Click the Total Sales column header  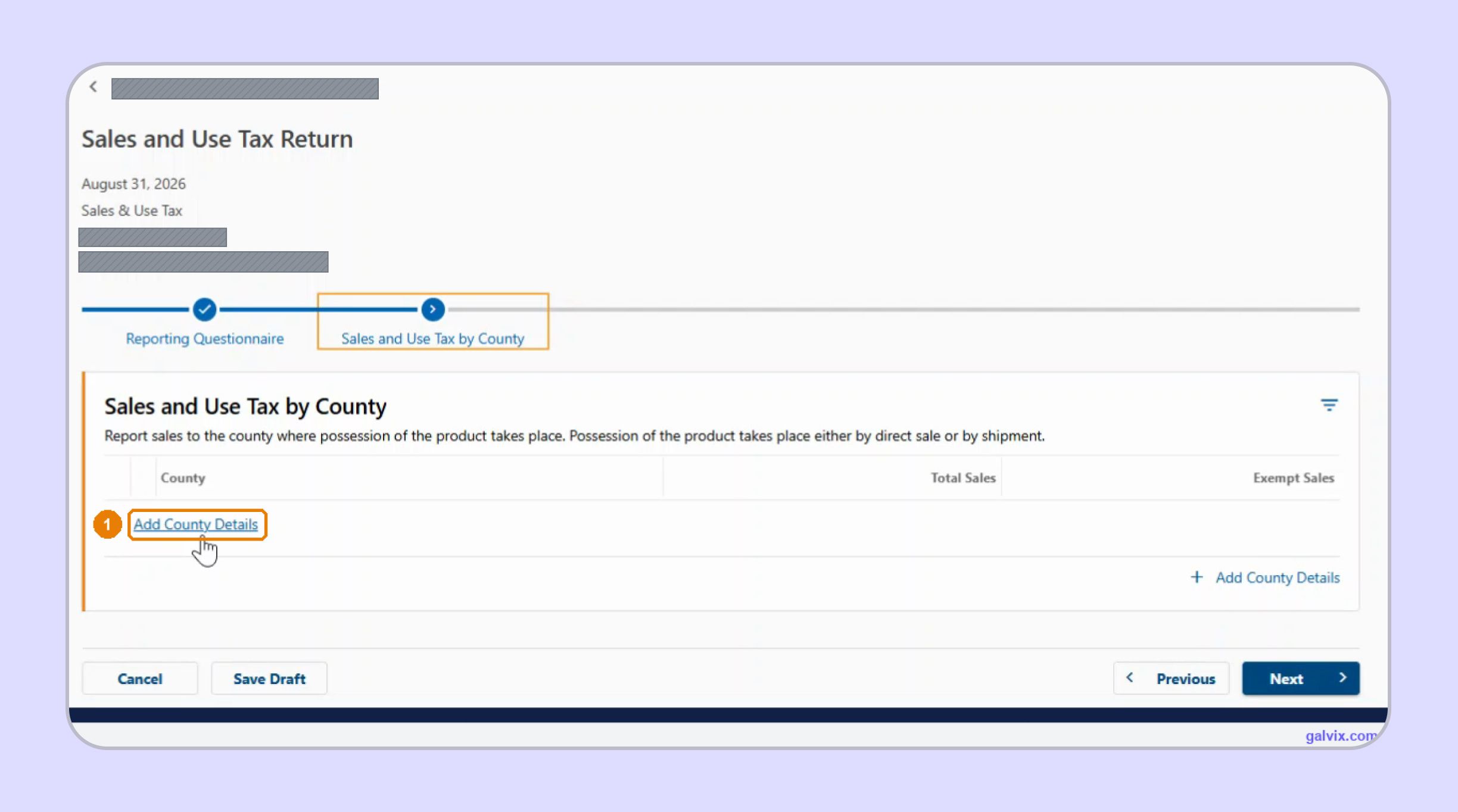coord(963,478)
